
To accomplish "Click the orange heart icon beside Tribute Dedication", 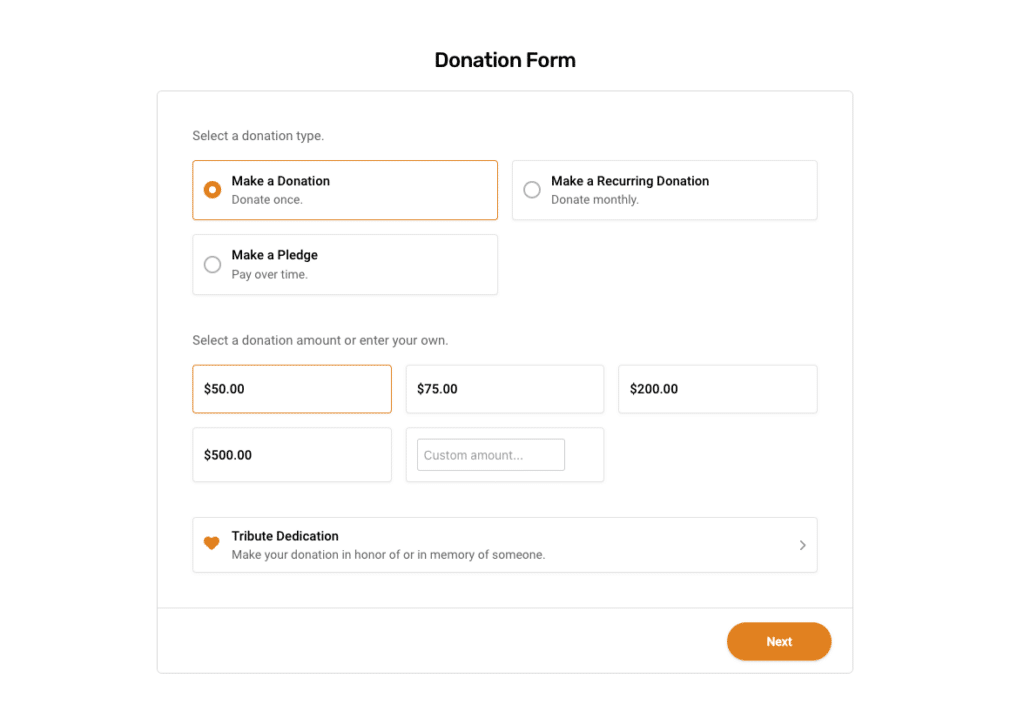I will pos(212,543).
